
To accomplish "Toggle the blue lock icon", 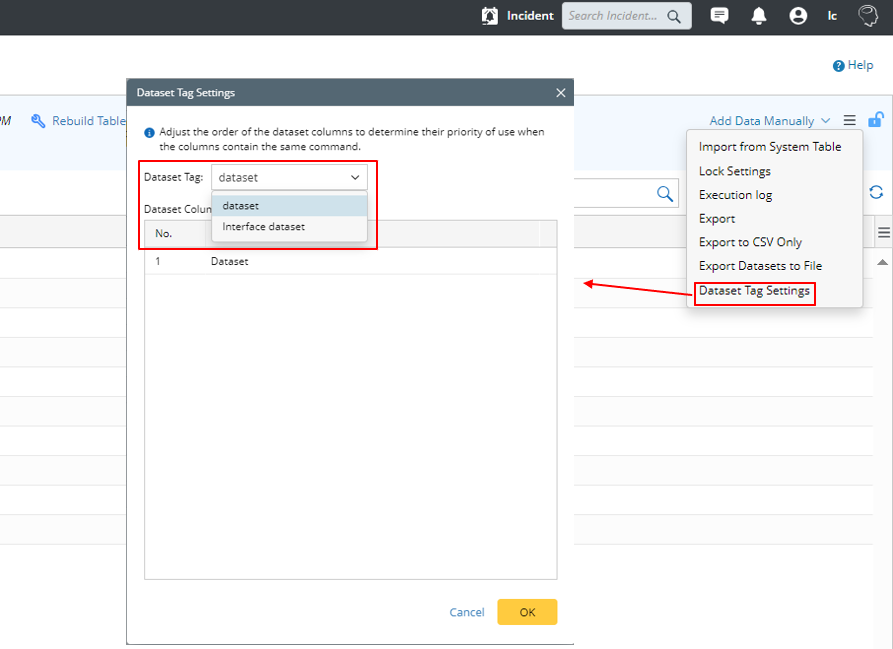I will (876, 120).
